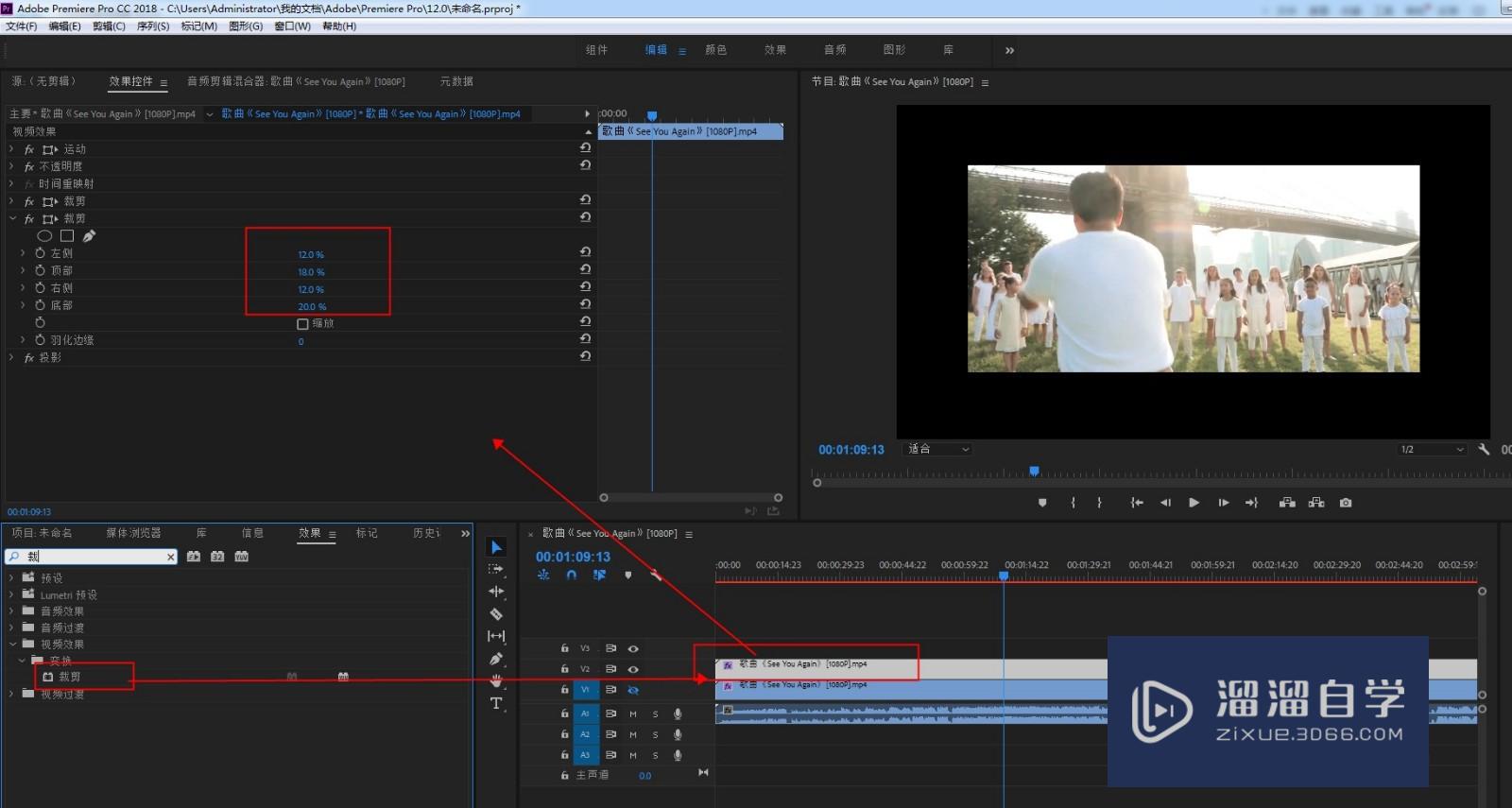Go to Out point in the Program monitor
This screenshot has height=808, width=1512.
(x=1251, y=503)
